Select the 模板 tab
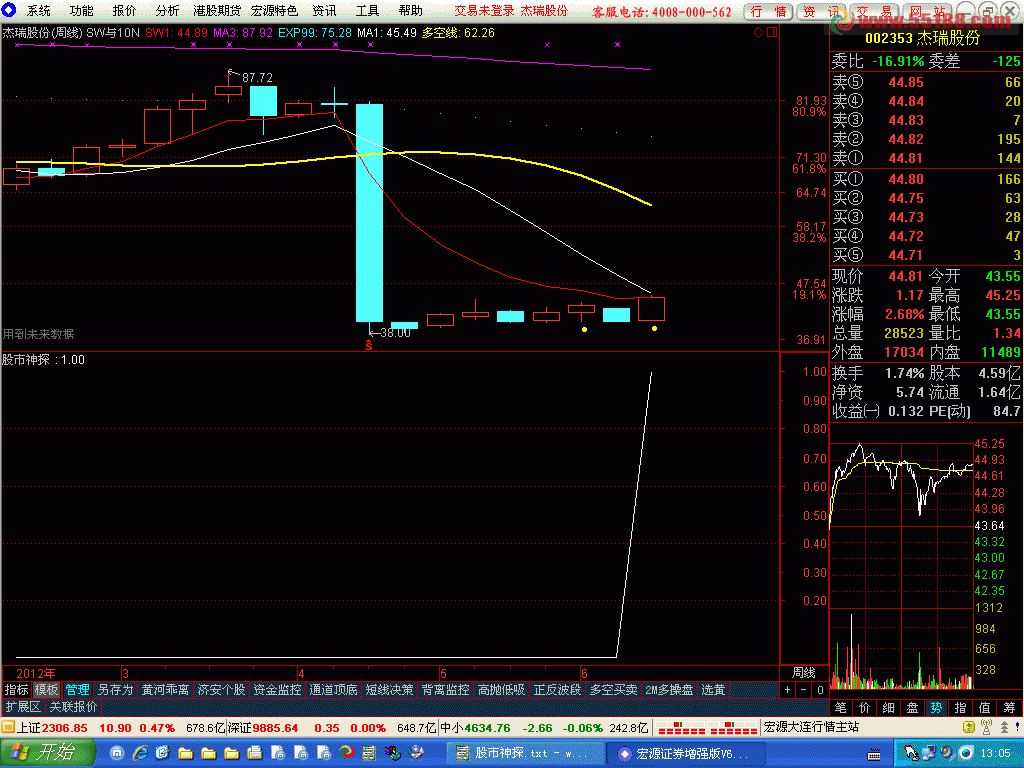 click(46, 690)
